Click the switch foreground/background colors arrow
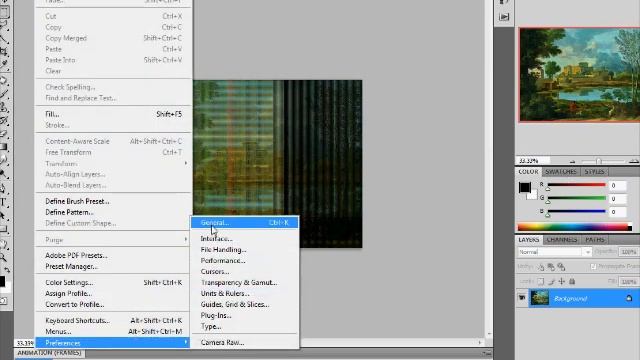This screenshot has height=360, width=640. pos(7,270)
